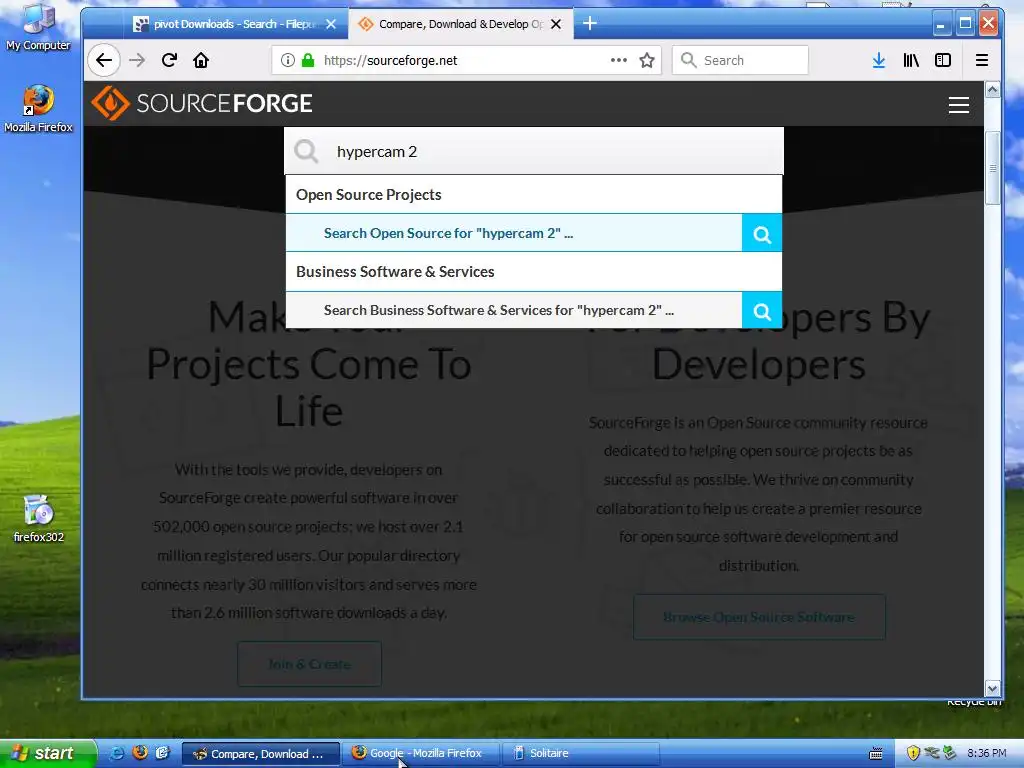The image size is (1024, 768).
Task: Click the scrollbar down arrow
Action: pyautogui.click(x=992, y=688)
